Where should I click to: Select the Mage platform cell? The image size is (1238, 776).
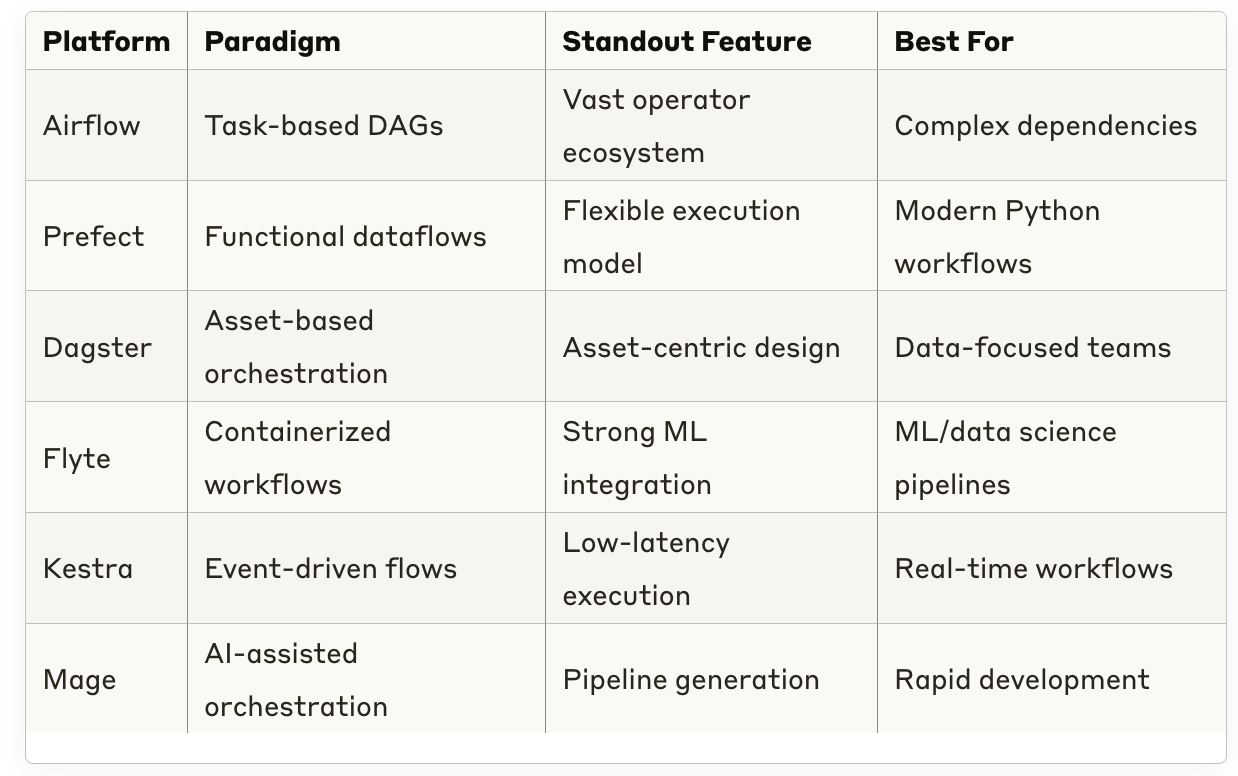pos(79,680)
